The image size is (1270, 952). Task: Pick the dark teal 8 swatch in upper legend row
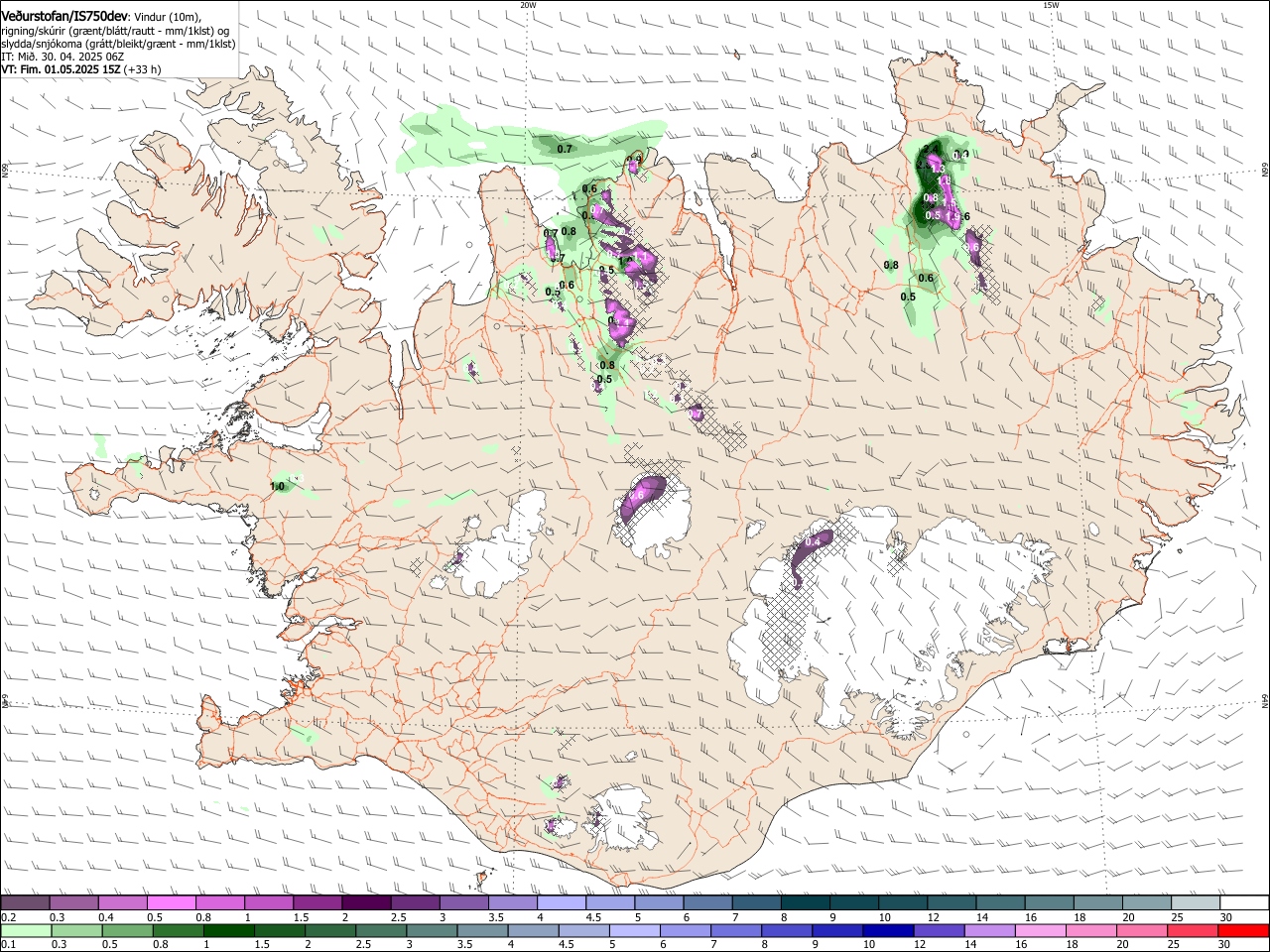806,903
